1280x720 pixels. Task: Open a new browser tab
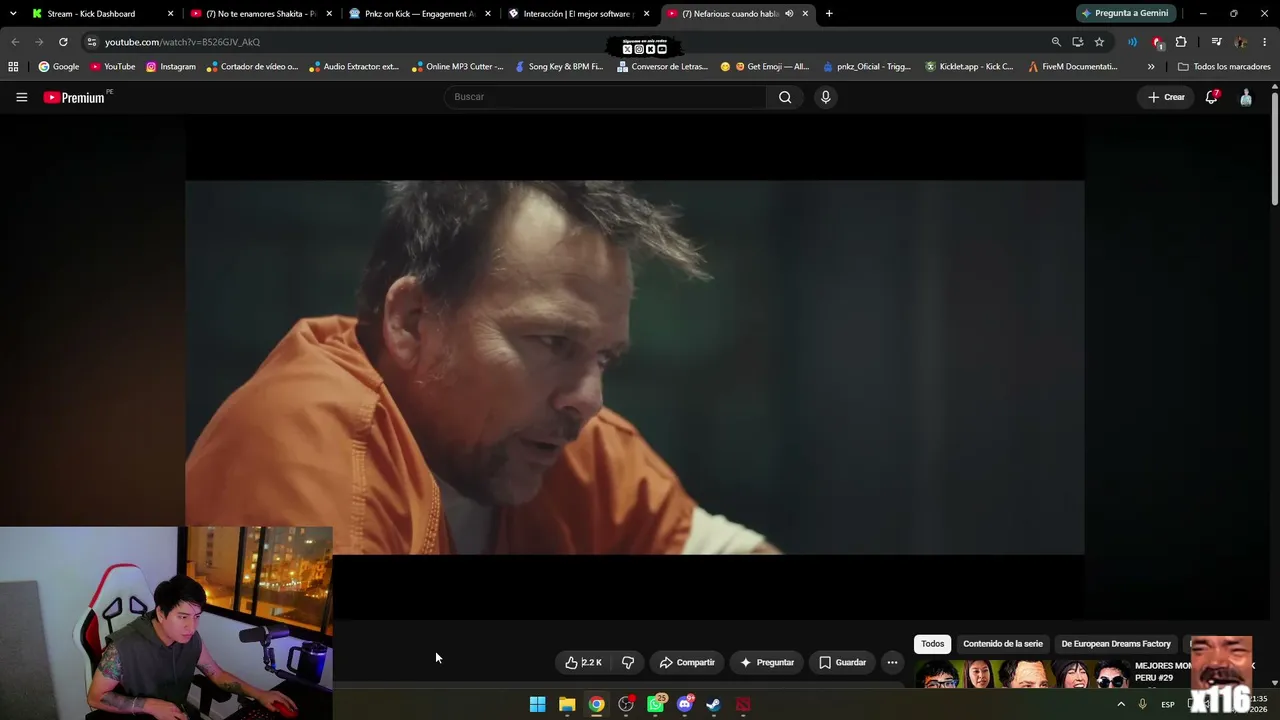point(829,14)
